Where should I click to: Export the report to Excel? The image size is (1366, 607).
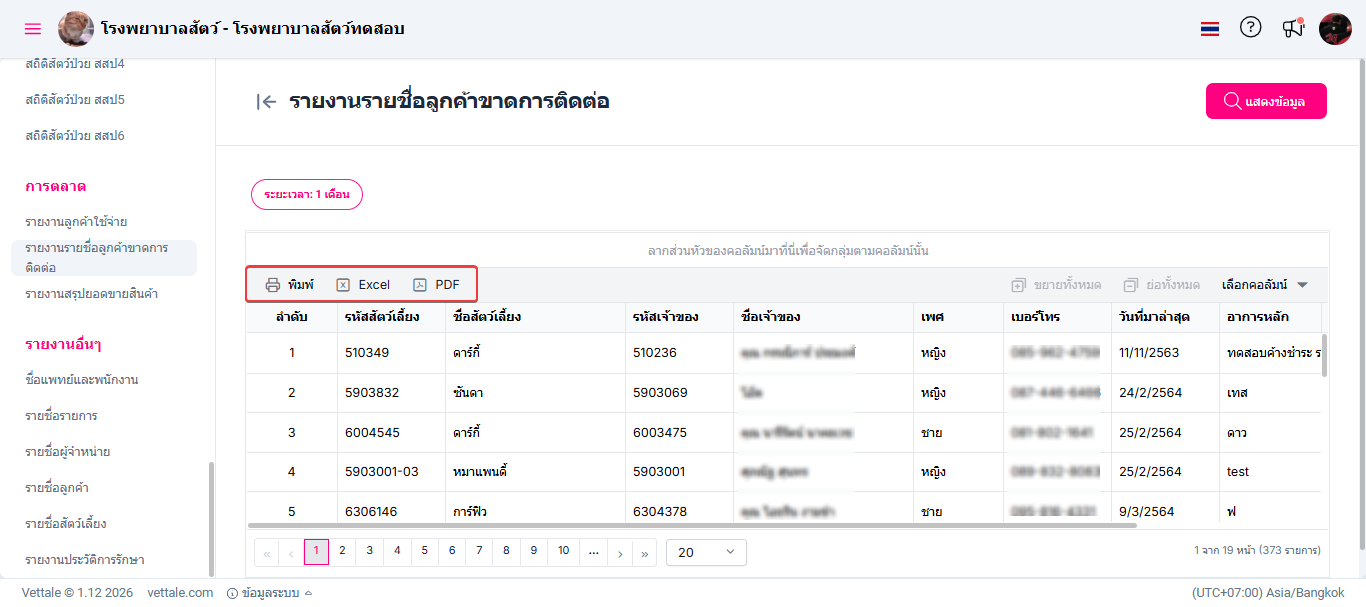[x=363, y=285]
